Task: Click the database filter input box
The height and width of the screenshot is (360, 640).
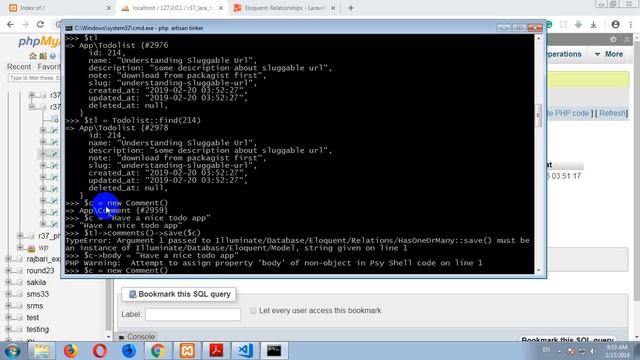Action: pos(34,78)
